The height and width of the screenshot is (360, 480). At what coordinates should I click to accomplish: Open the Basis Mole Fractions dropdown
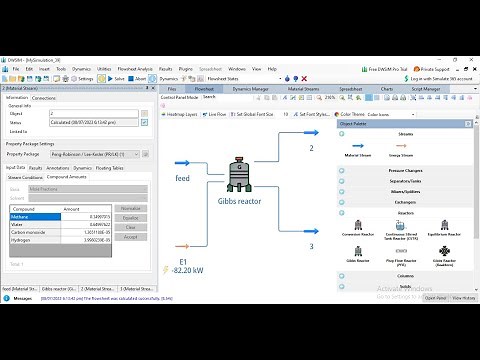(88, 189)
